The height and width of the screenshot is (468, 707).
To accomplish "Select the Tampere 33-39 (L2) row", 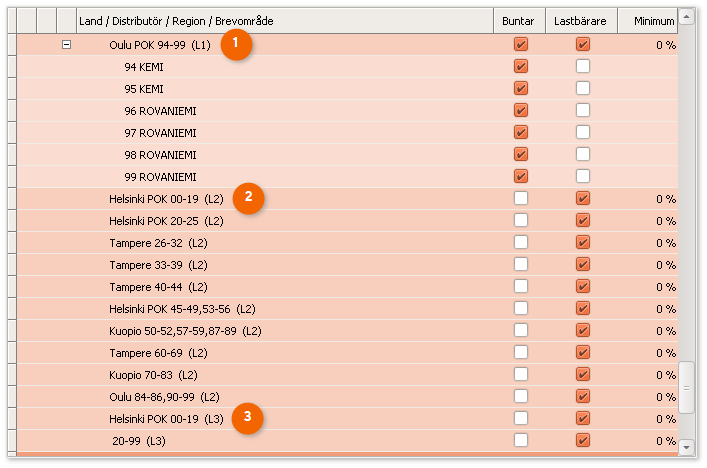I will click(347, 265).
